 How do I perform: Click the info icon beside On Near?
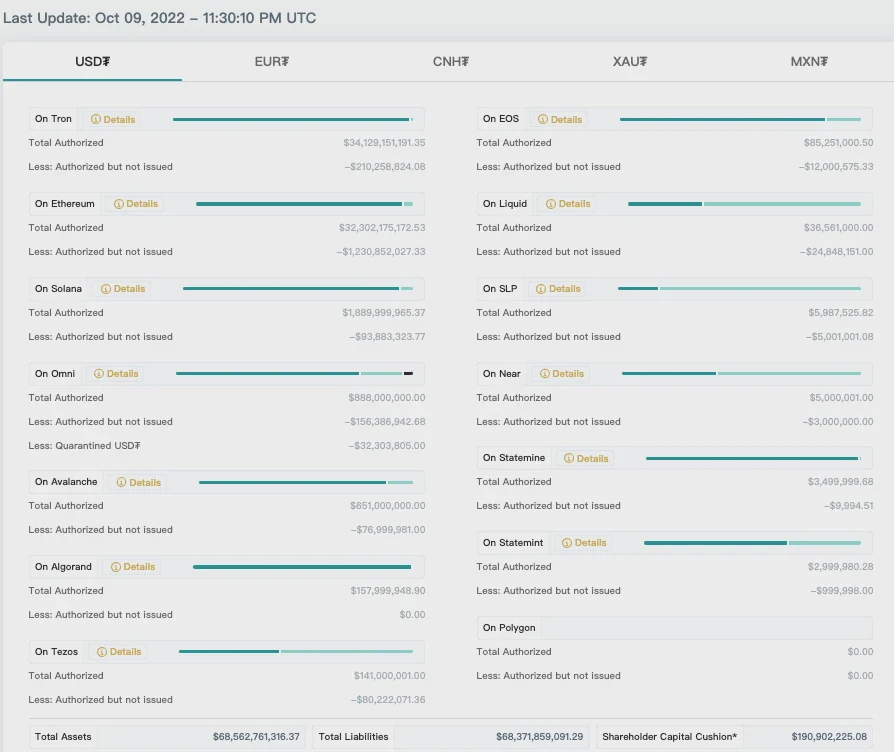544,374
